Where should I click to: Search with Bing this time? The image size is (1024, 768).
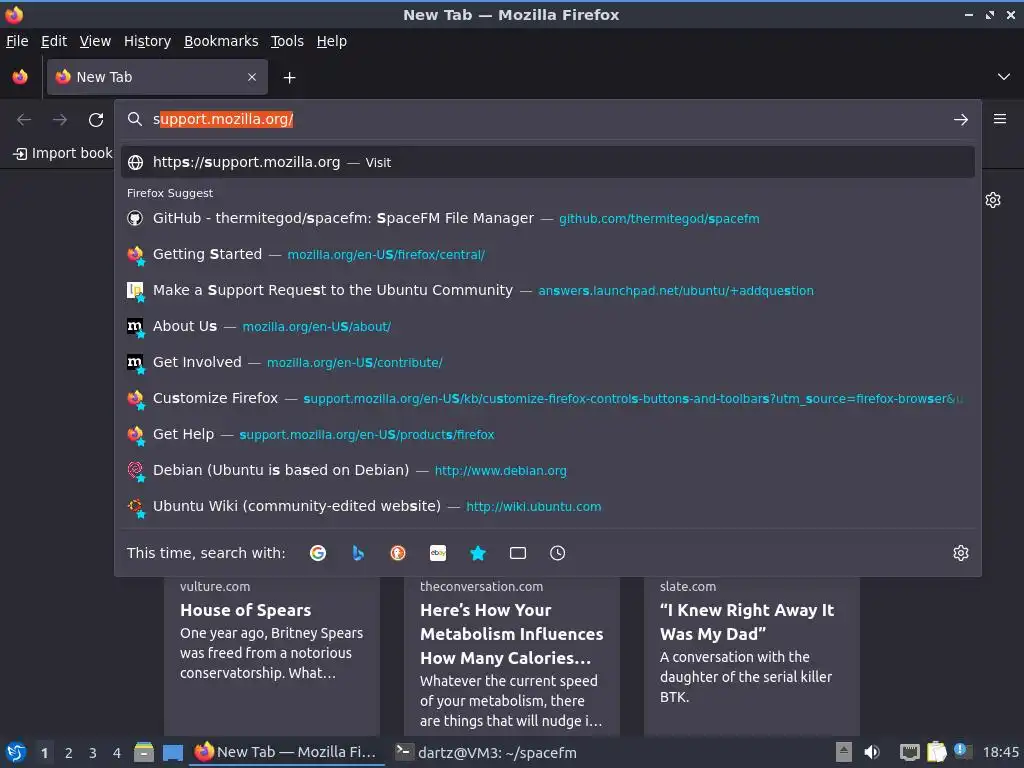pyautogui.click(x=358, y=553)
